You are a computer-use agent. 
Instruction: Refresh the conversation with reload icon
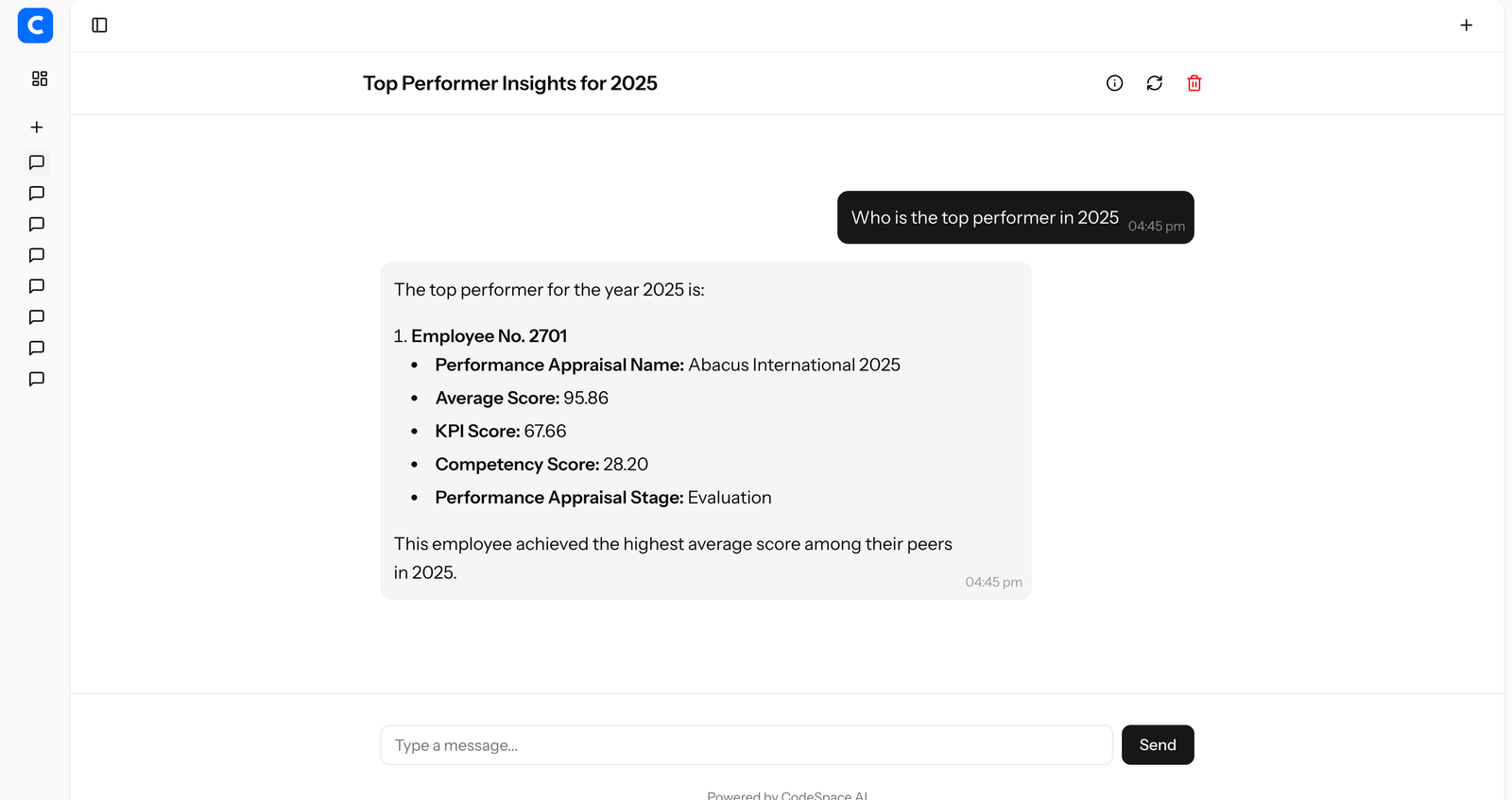tap(1154, 83)
